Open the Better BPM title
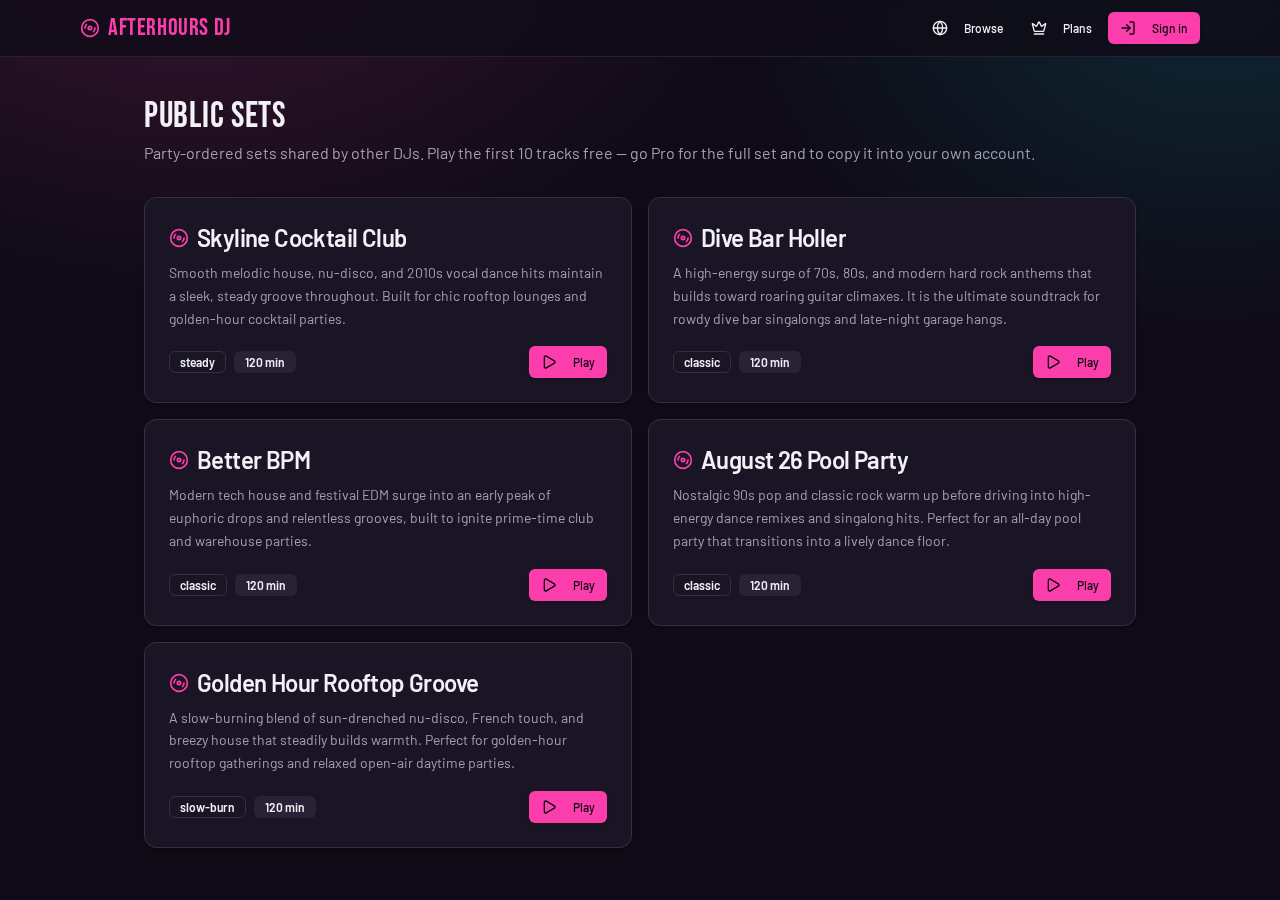 tap(254, 460)
